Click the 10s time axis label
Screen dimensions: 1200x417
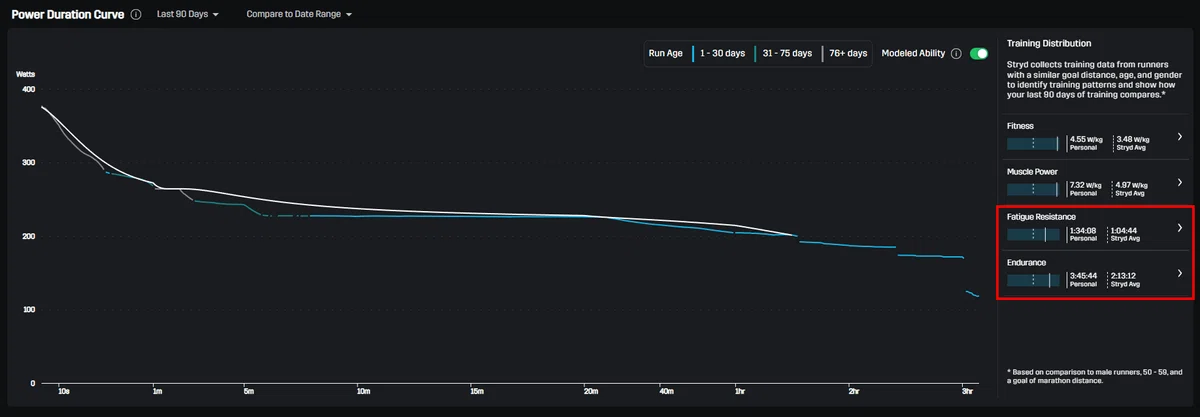pos(63,391)
